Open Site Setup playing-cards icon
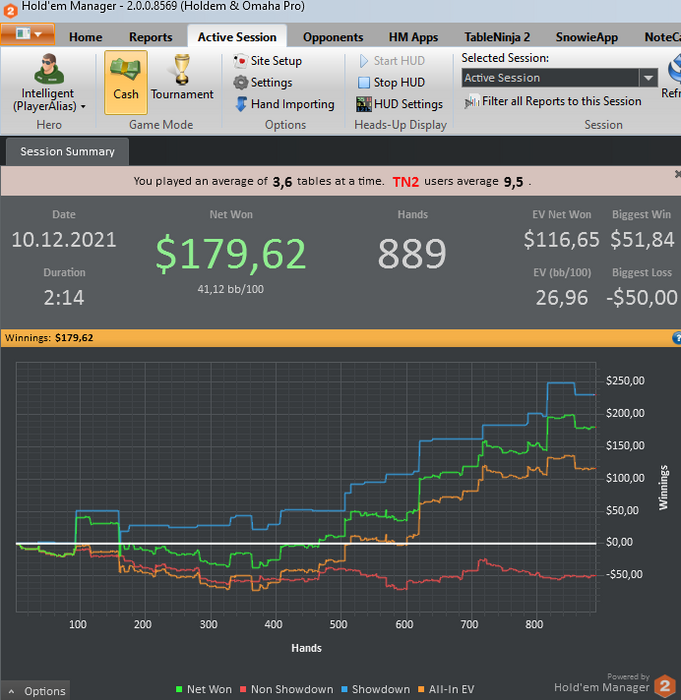 tap(240, 61)
